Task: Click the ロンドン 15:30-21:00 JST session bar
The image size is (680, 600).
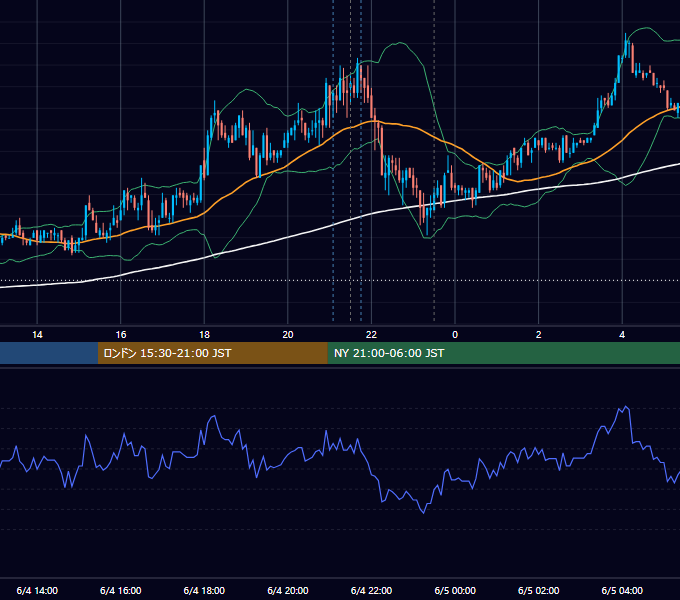Action: pos(212,353)
